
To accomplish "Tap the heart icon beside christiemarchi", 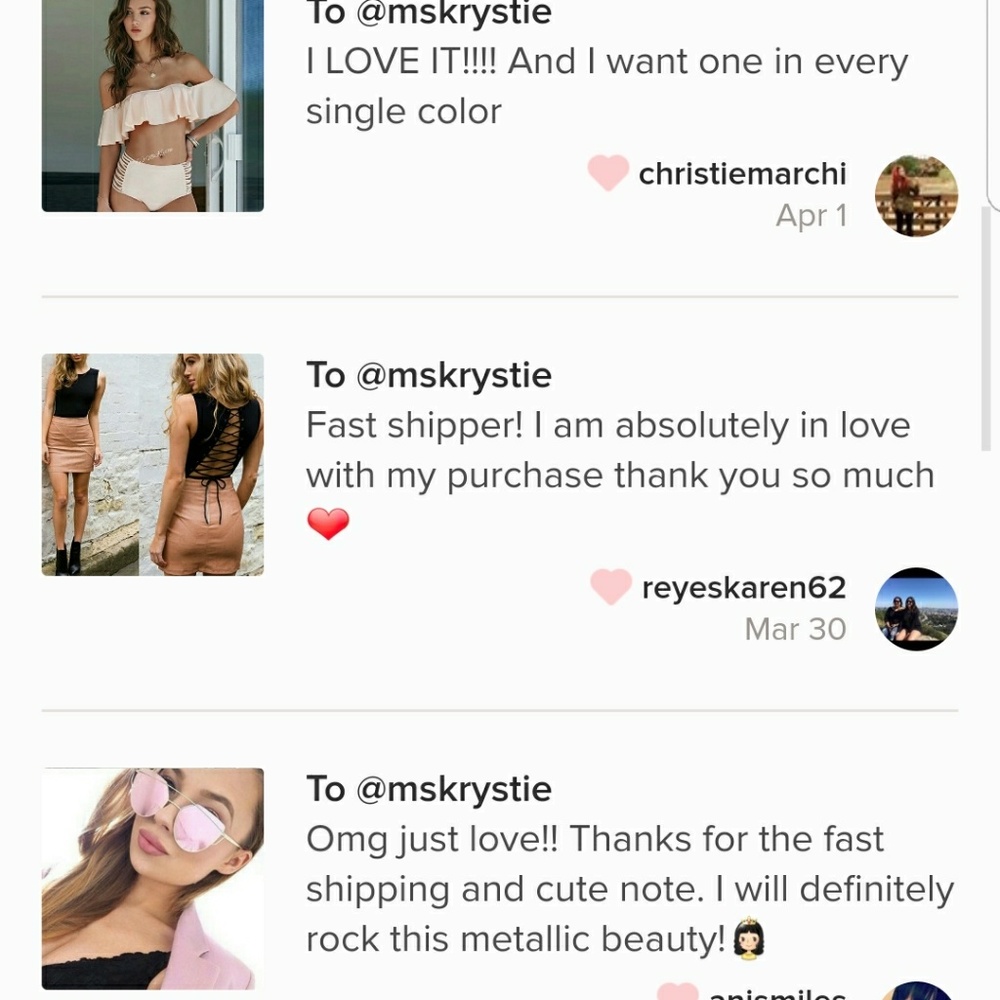I will (x=608, y=173).
